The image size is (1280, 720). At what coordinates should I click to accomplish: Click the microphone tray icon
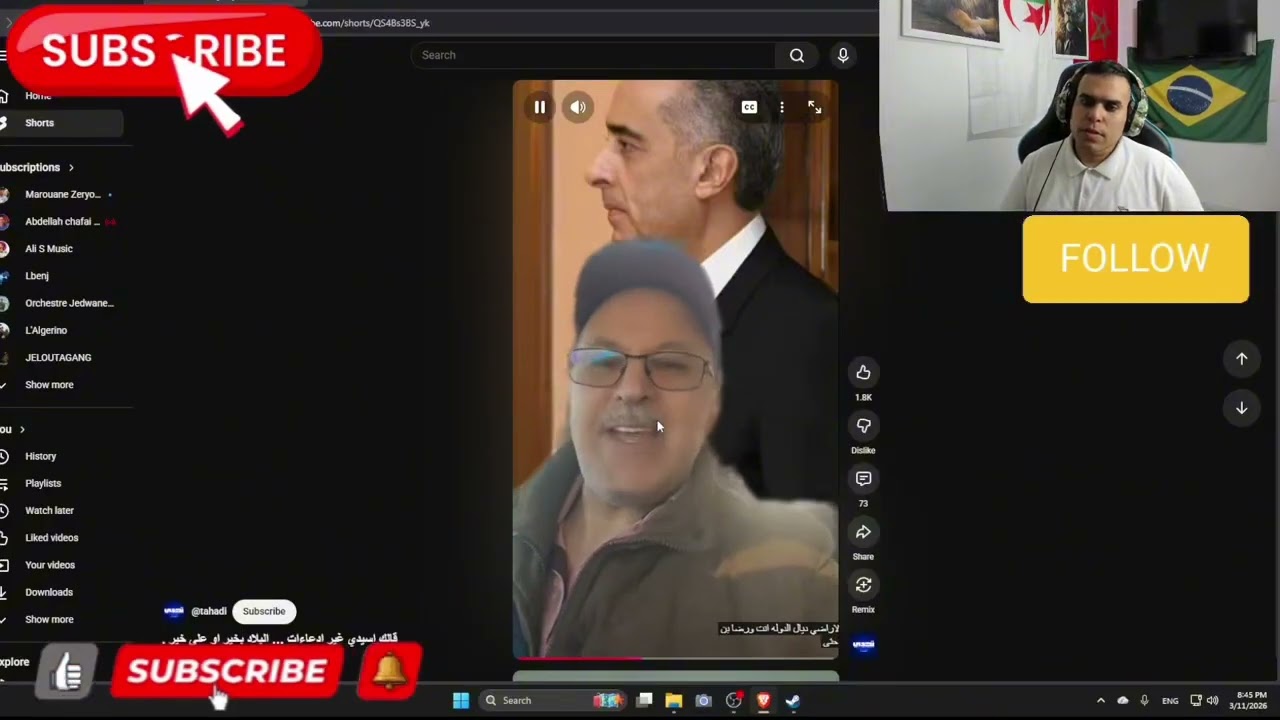[x=1144, y=700]
